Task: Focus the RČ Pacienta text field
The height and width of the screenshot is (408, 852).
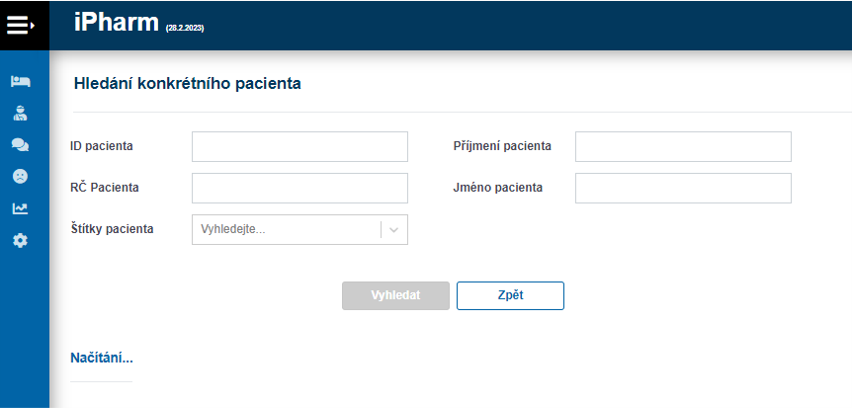Action: (299, 188)
